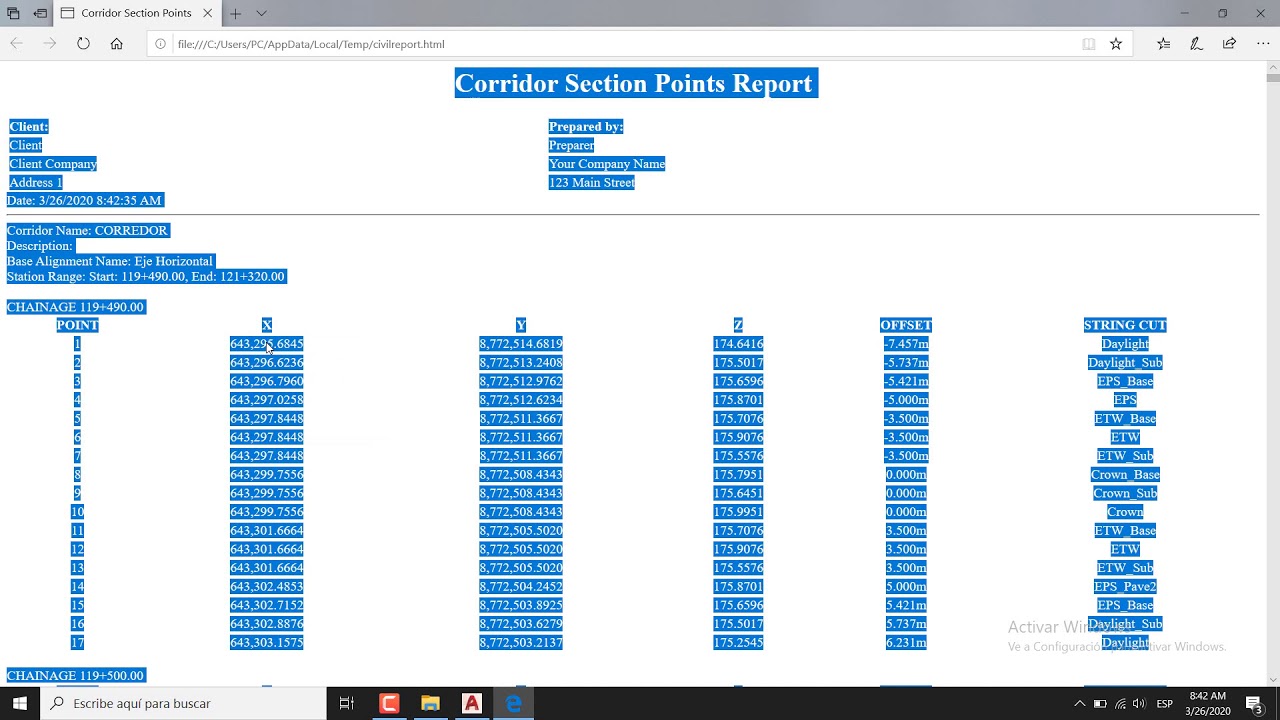1280x720 pixels.
Task: Open Edge Settings and more menu
Action: point(1261,44)
